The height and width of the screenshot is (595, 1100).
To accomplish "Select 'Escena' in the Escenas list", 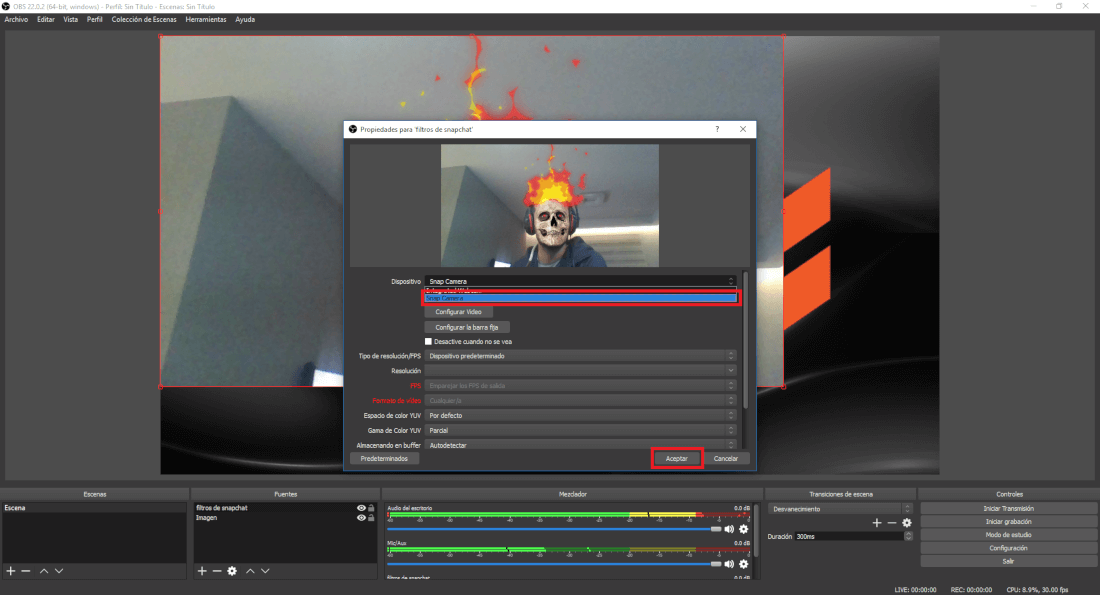I will (x=95, y=508).
